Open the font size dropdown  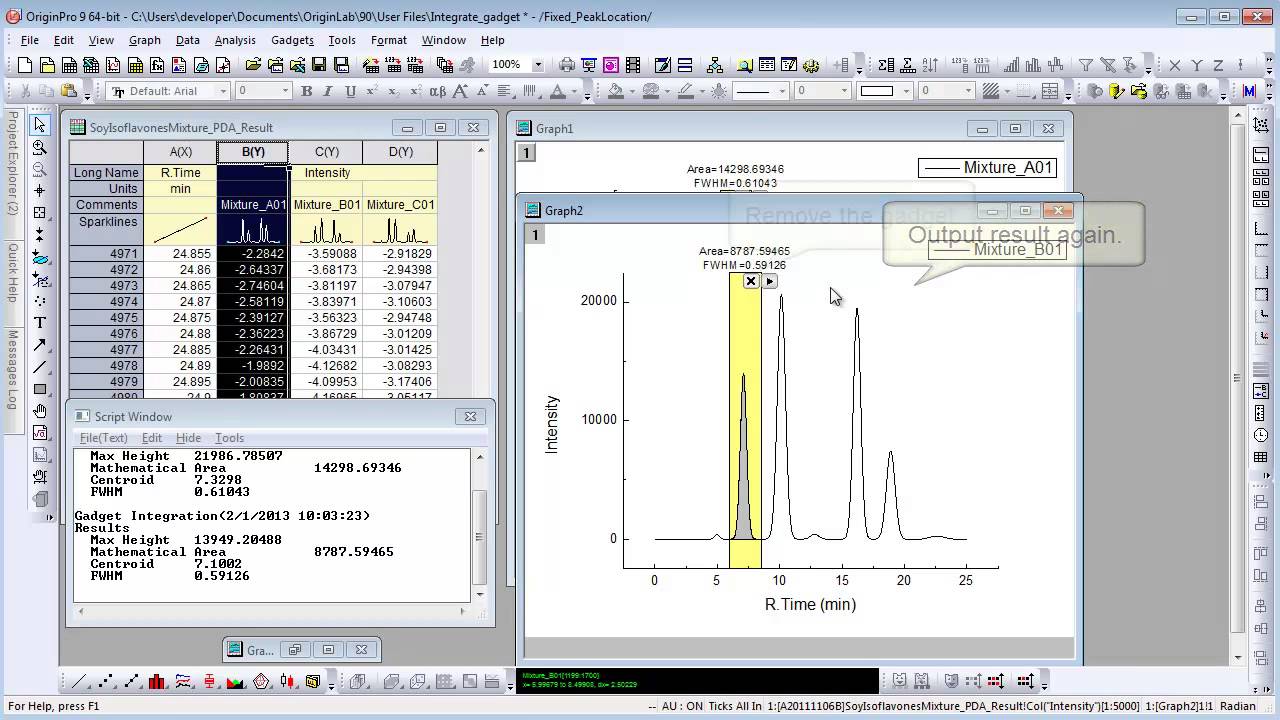[285, 91]
